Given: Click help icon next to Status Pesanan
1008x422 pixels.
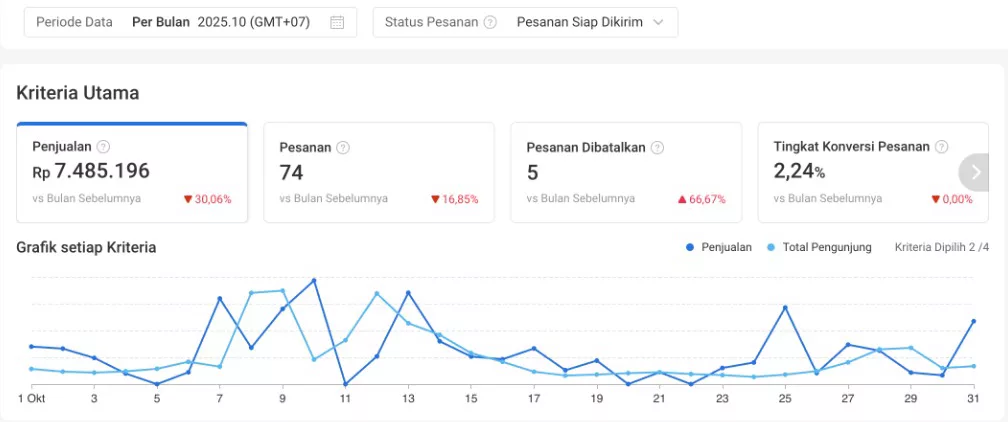Looking at the screenshot, I should point(490,23).
